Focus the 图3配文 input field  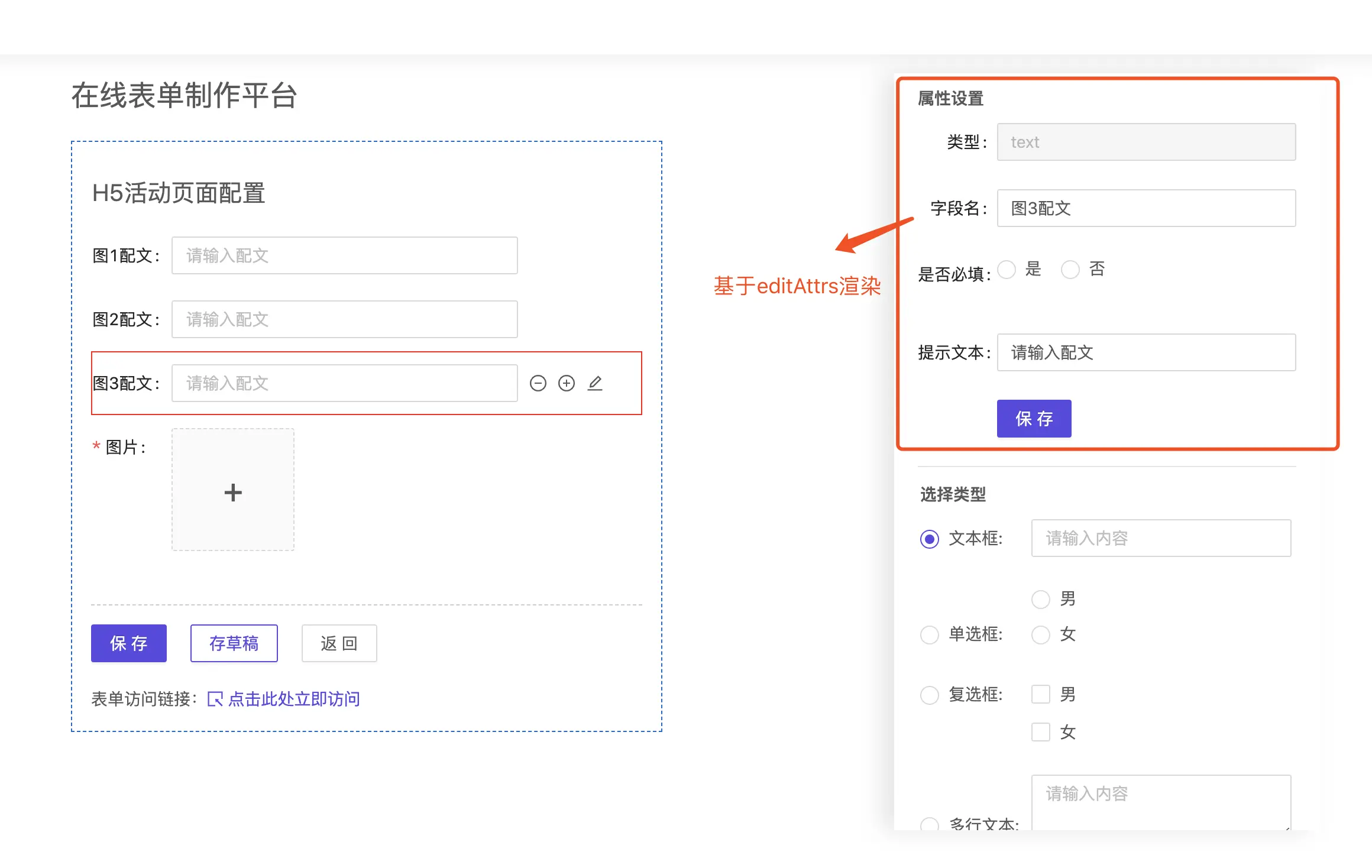(345, 383)
